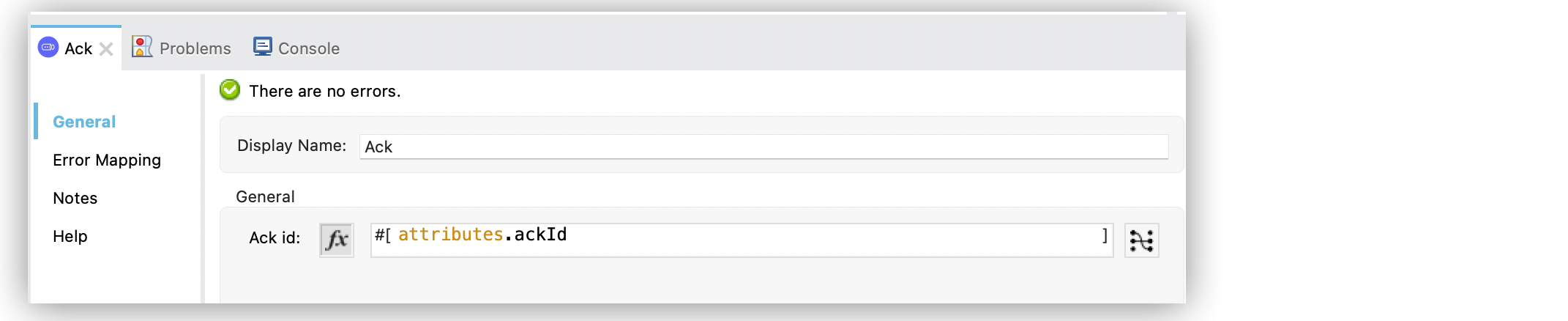Image resolution: width=1568 pixels, height=321 pixels.
Task: Click the Display Name input field
Action: coord(764,147)
